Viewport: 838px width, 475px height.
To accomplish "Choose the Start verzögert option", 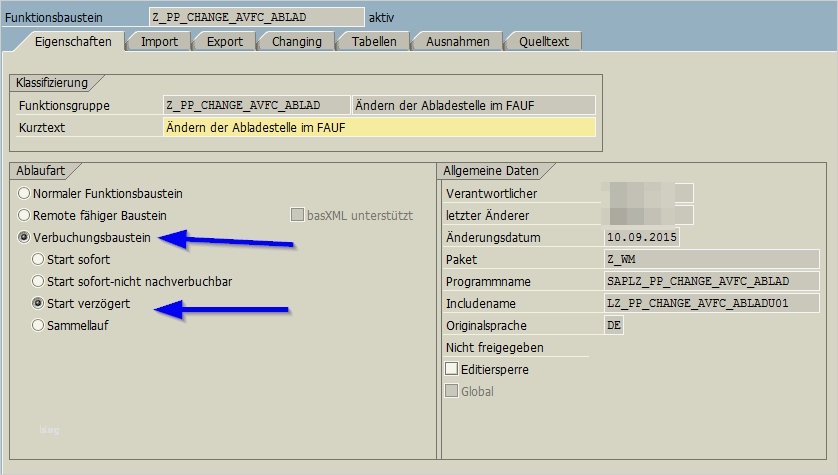I will click(x=37, y=303).
